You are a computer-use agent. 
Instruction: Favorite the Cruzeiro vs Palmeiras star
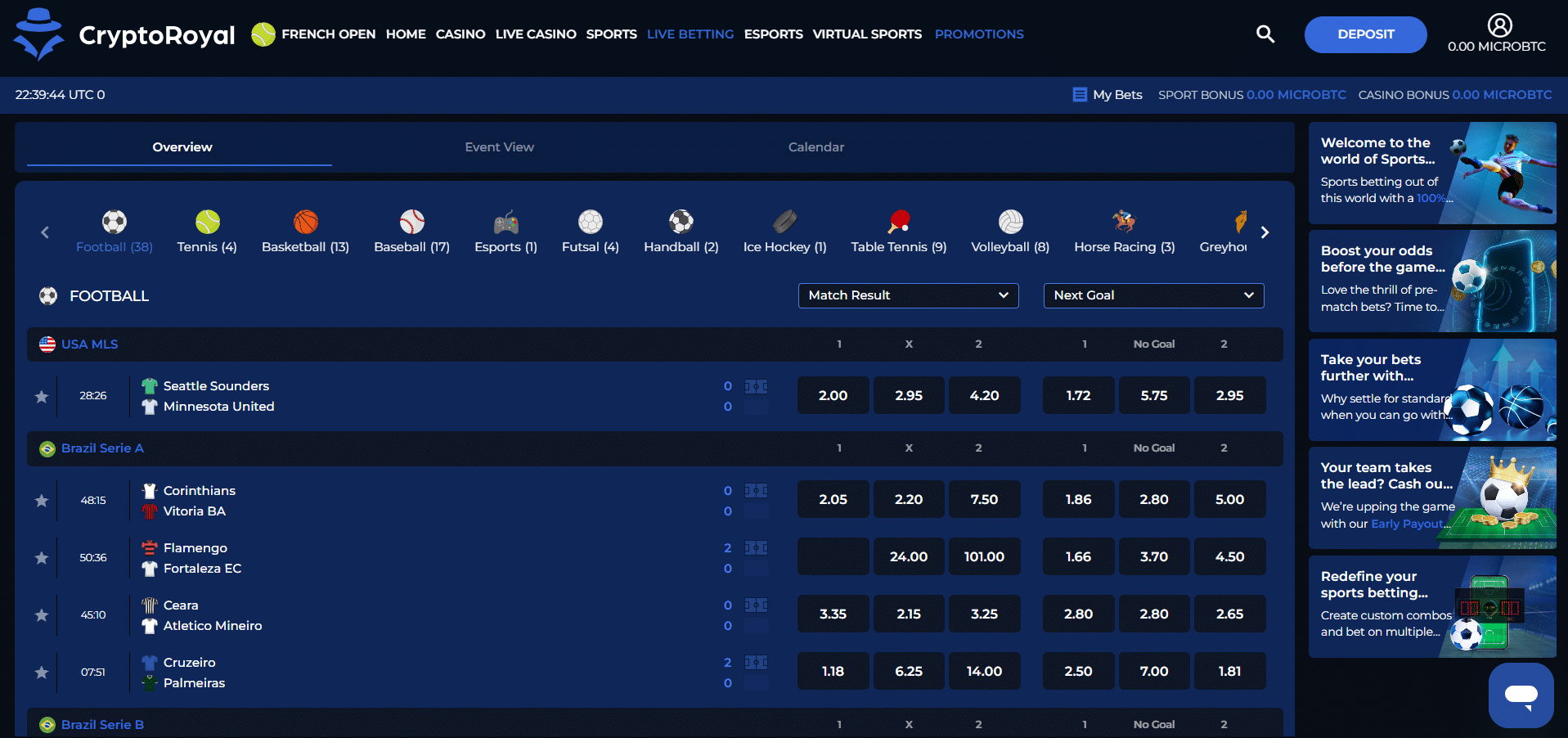point(42,672)
